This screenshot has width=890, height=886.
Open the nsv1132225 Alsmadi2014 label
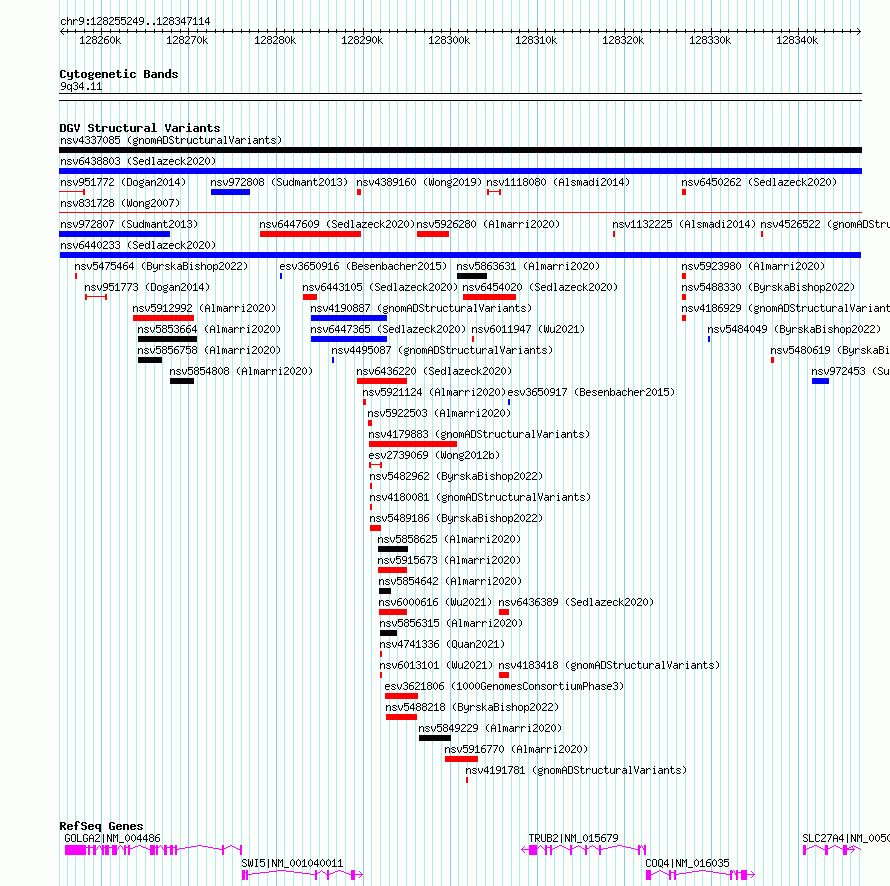click(x=684, y=224)
